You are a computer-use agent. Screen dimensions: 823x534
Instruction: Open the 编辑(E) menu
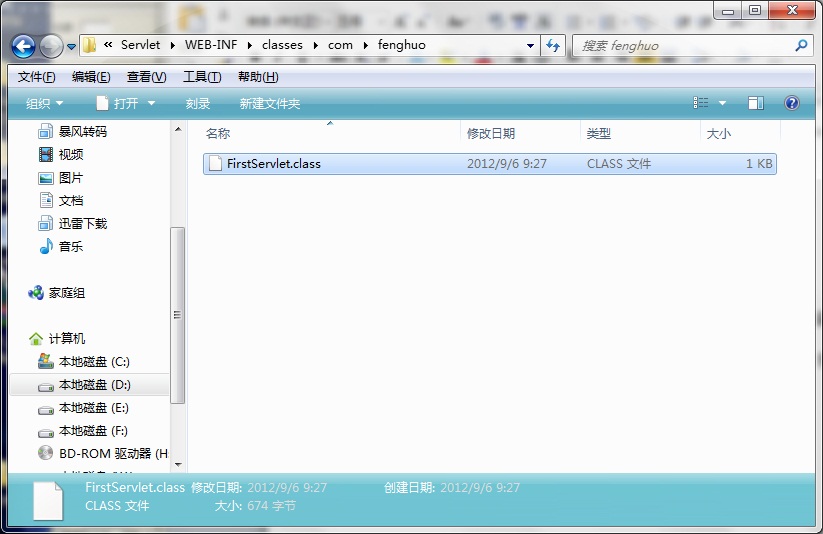pos(91,77)
